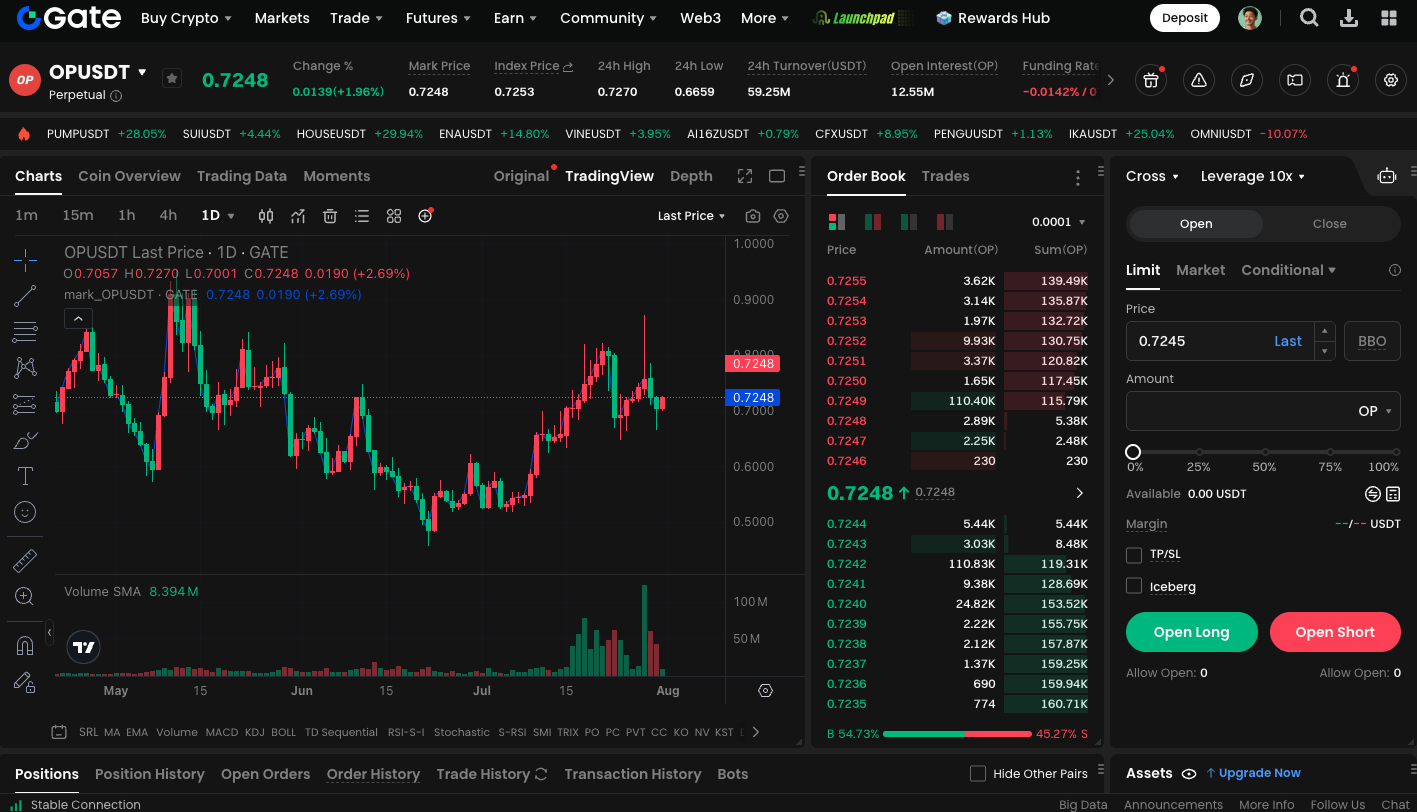Change candlestick chart type
The width and height of the screenshot is (1417, 812).
[266, 216]
